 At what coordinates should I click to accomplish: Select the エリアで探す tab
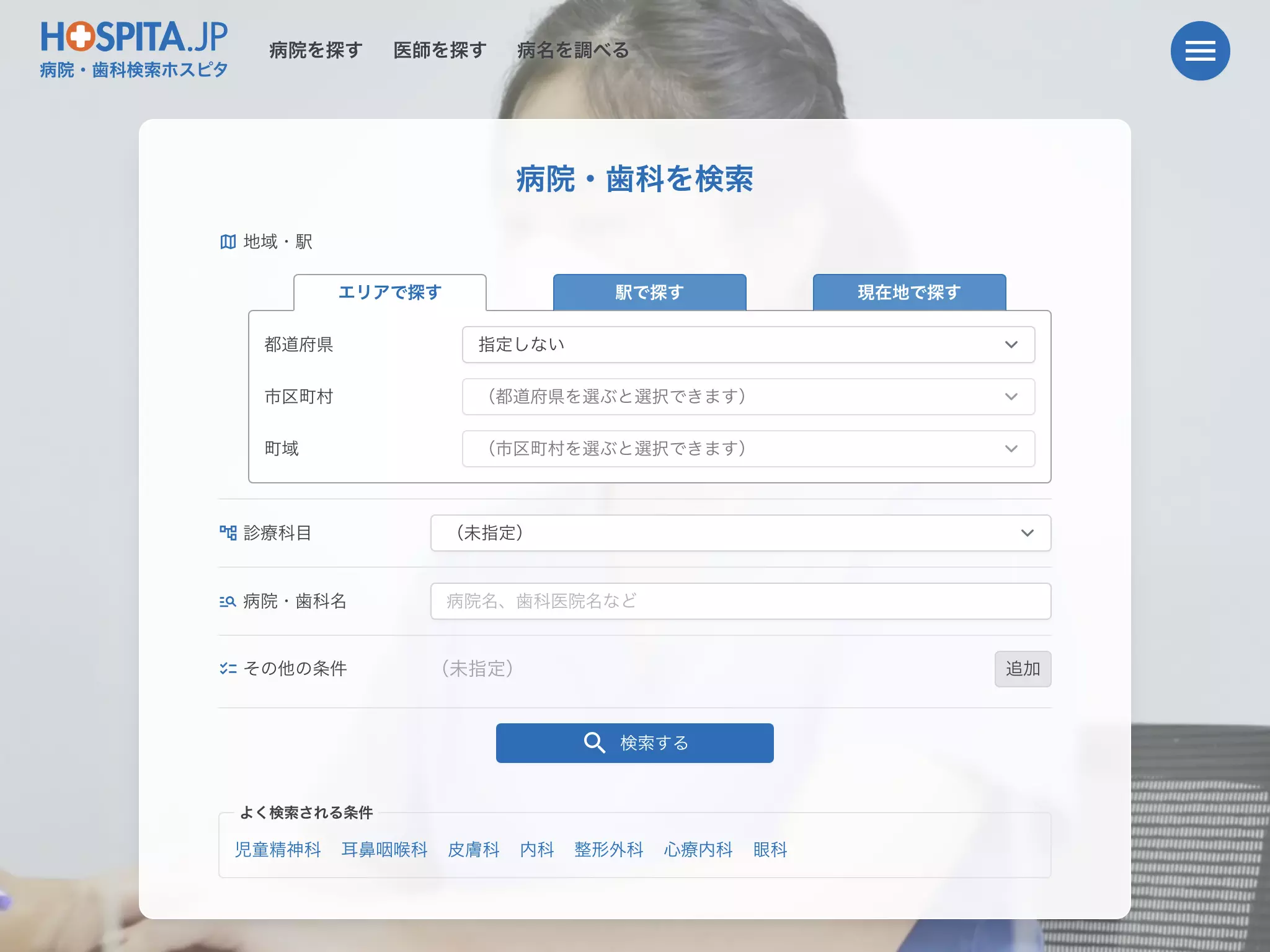pyautogui.click(x=390, y=292)
